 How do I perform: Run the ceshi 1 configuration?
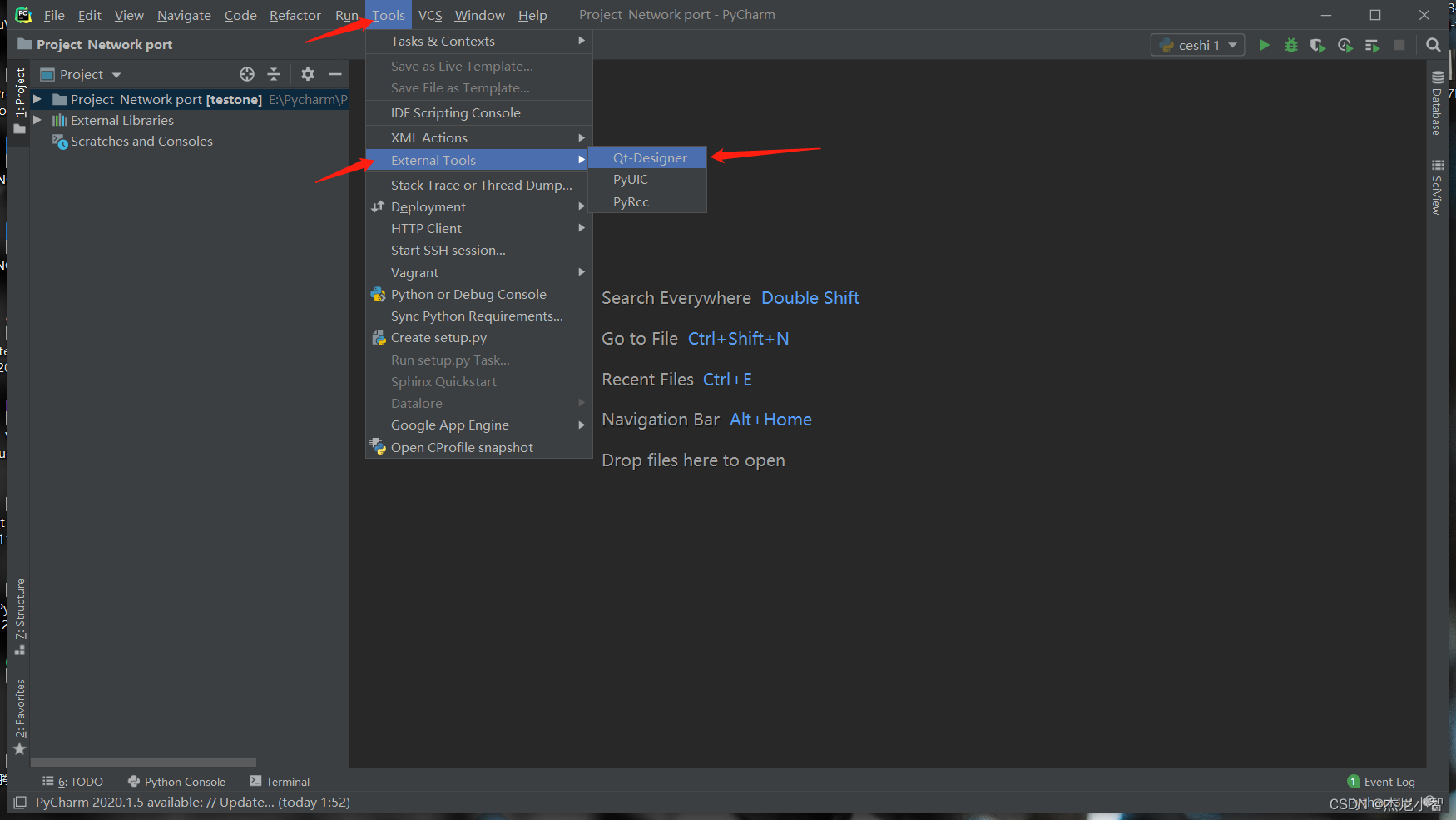pos(1264,45)
